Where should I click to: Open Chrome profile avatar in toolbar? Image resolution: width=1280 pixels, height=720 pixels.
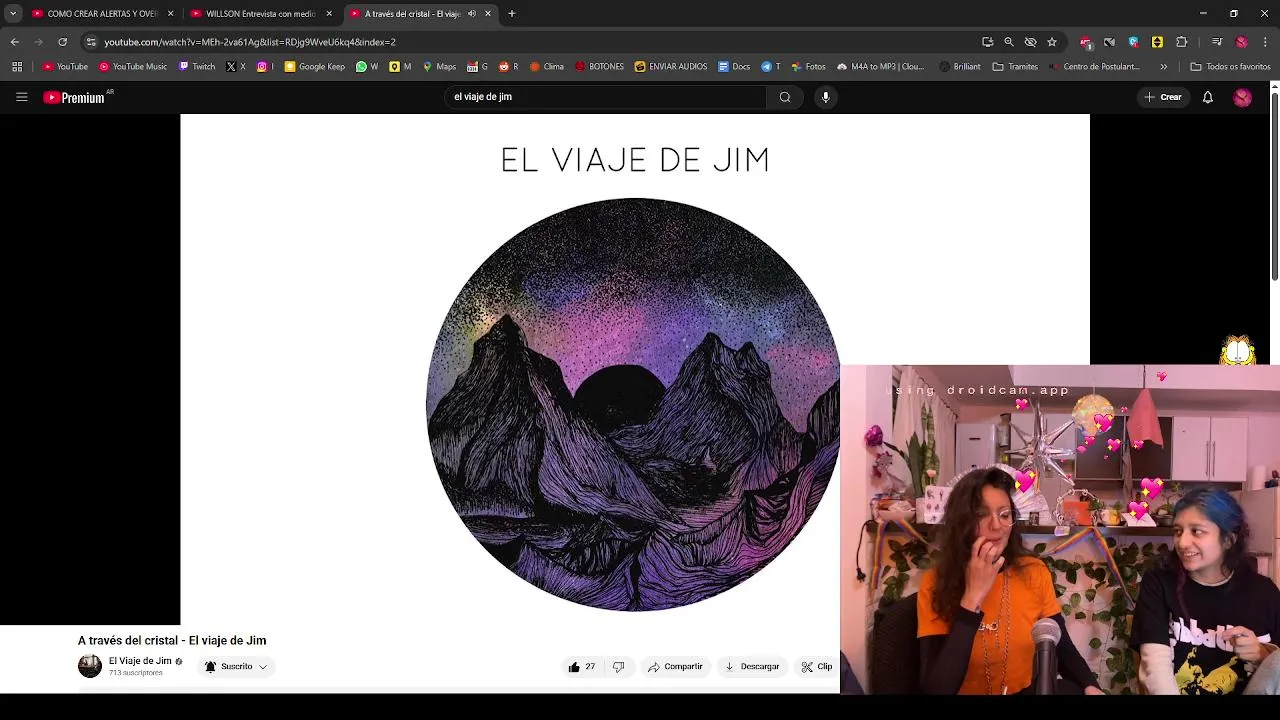tap(1241, 42)
